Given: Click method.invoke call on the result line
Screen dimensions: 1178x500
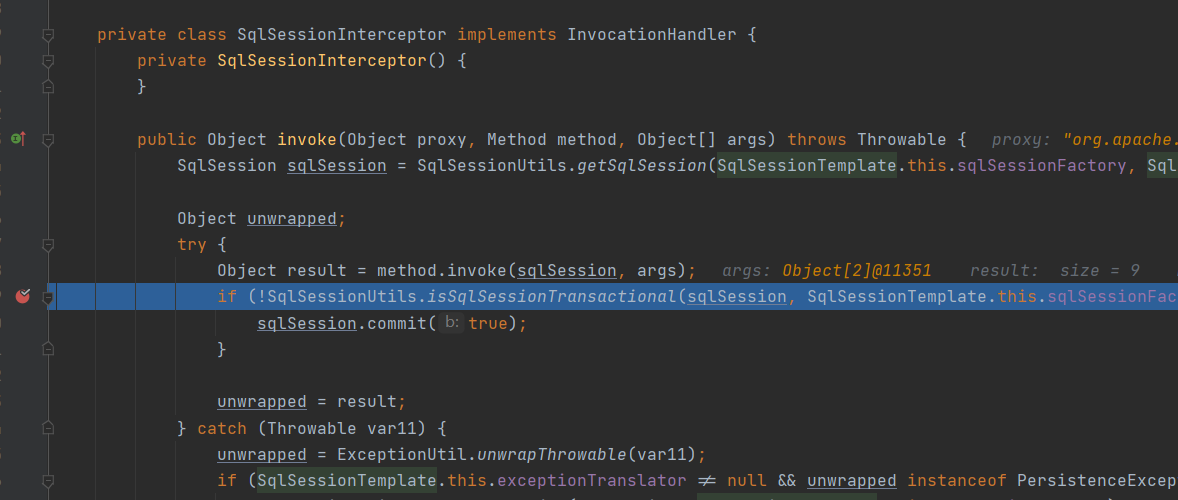Looking at the screenshot, I should (x=442, y=270).
